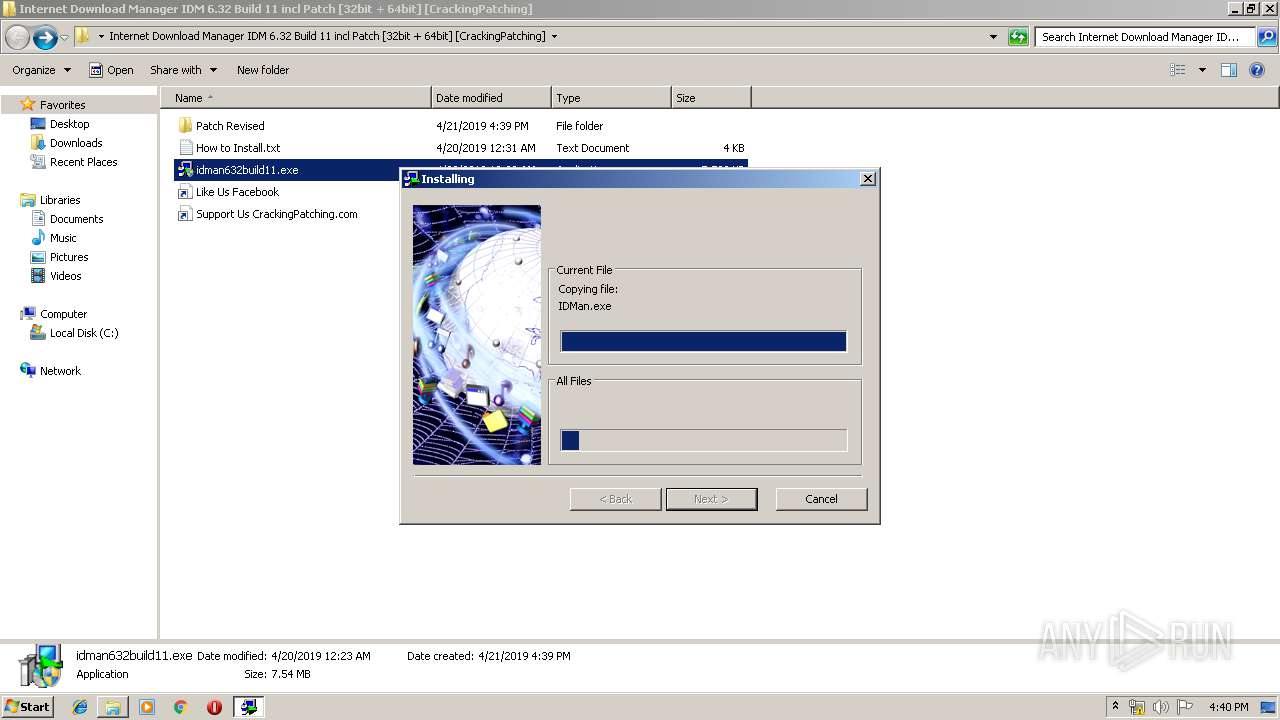
Task: Click the Patch Revised folder icon
Action: 185,126
